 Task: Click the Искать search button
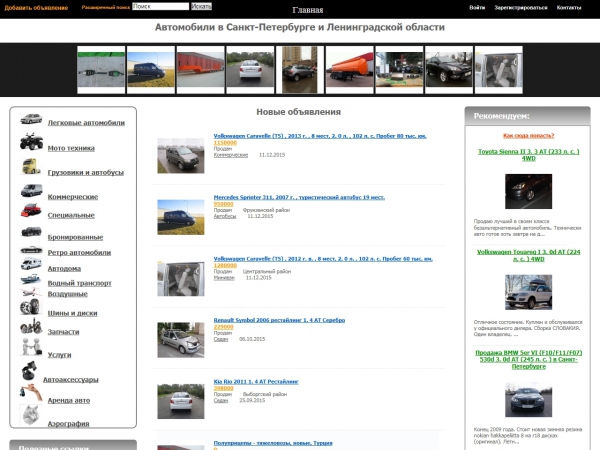[x=201, y=7]
